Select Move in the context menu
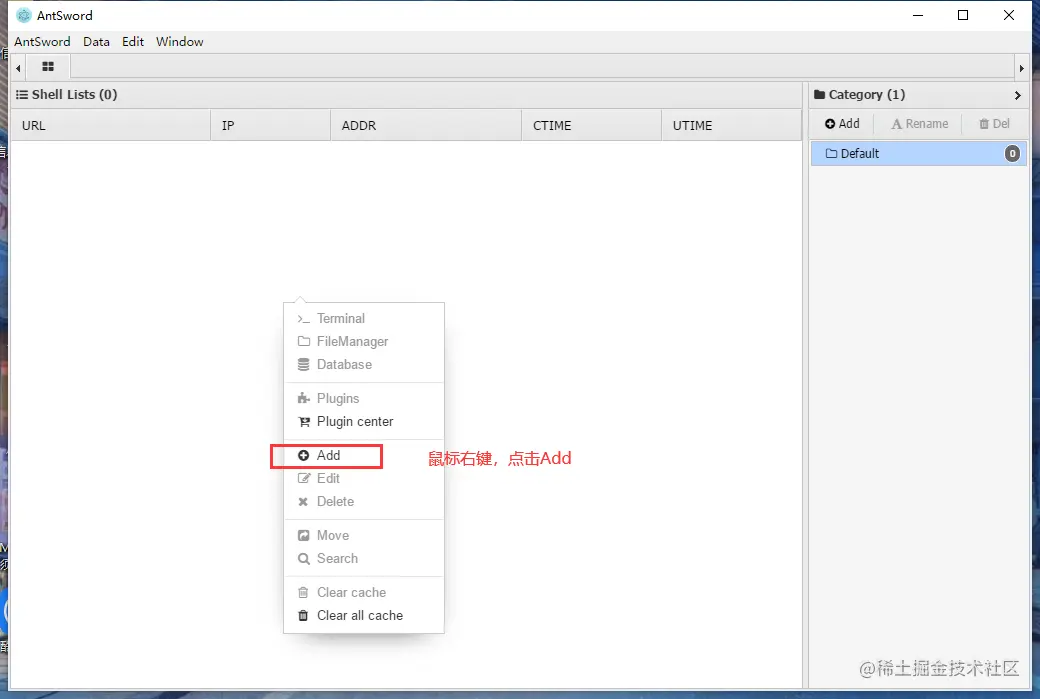 (x=363, y=536)
